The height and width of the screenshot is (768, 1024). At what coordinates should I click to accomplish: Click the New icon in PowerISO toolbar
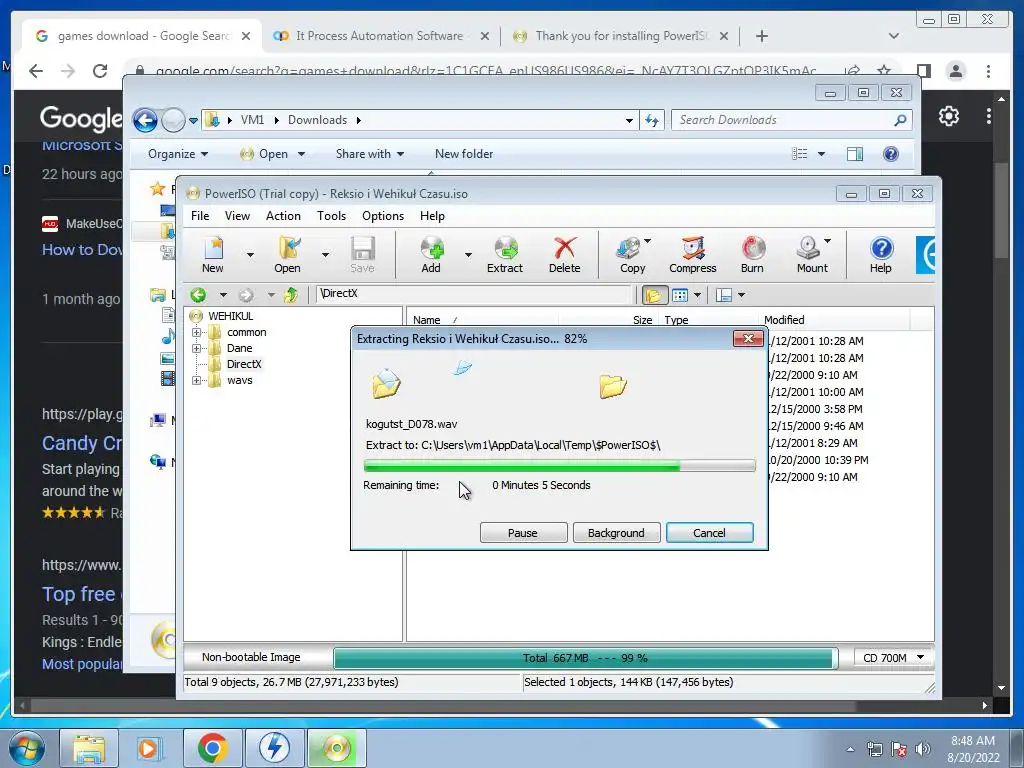click(x=213, y=253)
